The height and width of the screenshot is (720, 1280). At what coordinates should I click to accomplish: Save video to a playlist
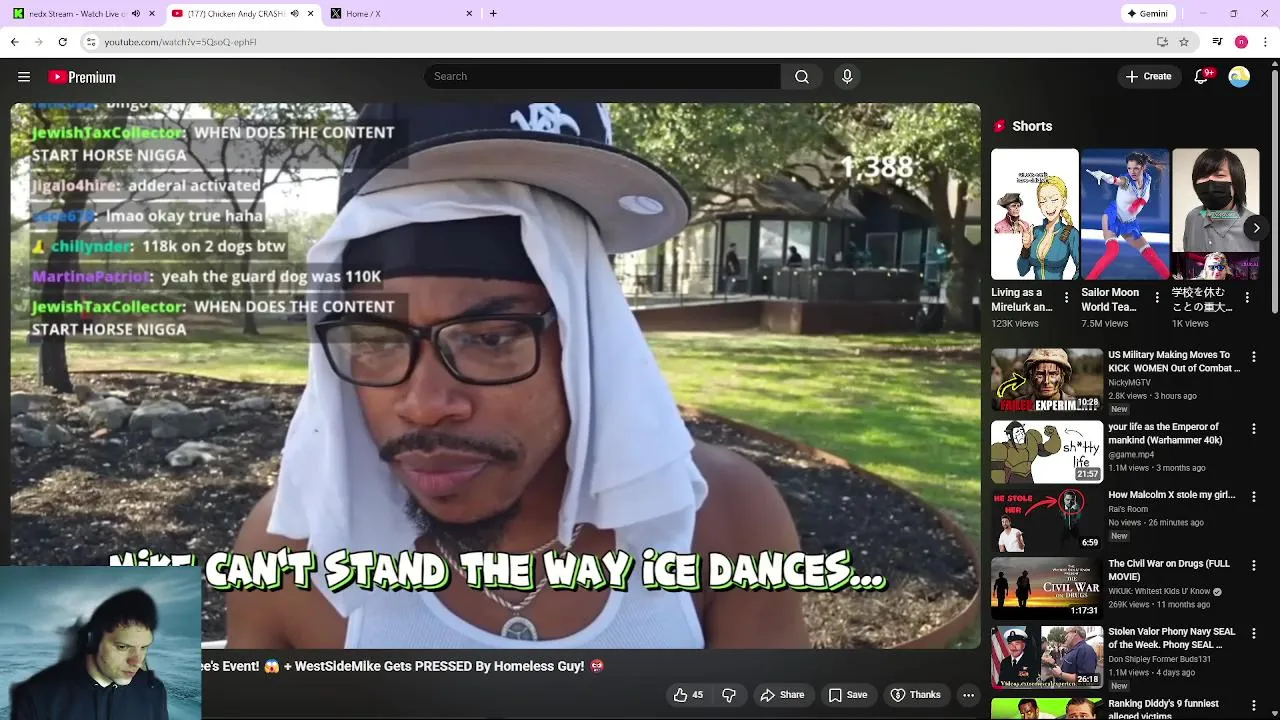pyautogui.click(x=847, y=695)
